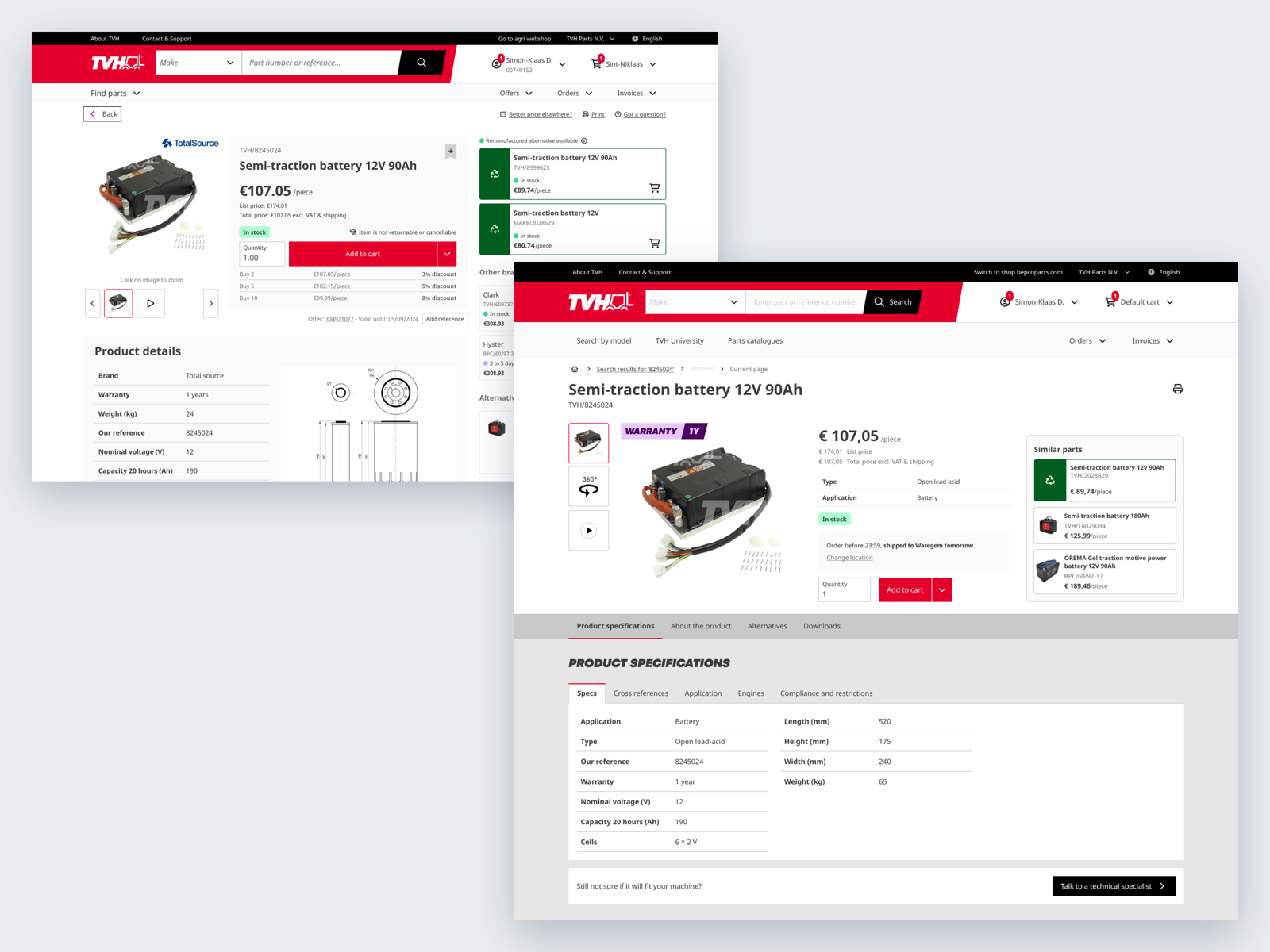Click the TVH logo in back window

pyautogui.click(x=117, y=63)
